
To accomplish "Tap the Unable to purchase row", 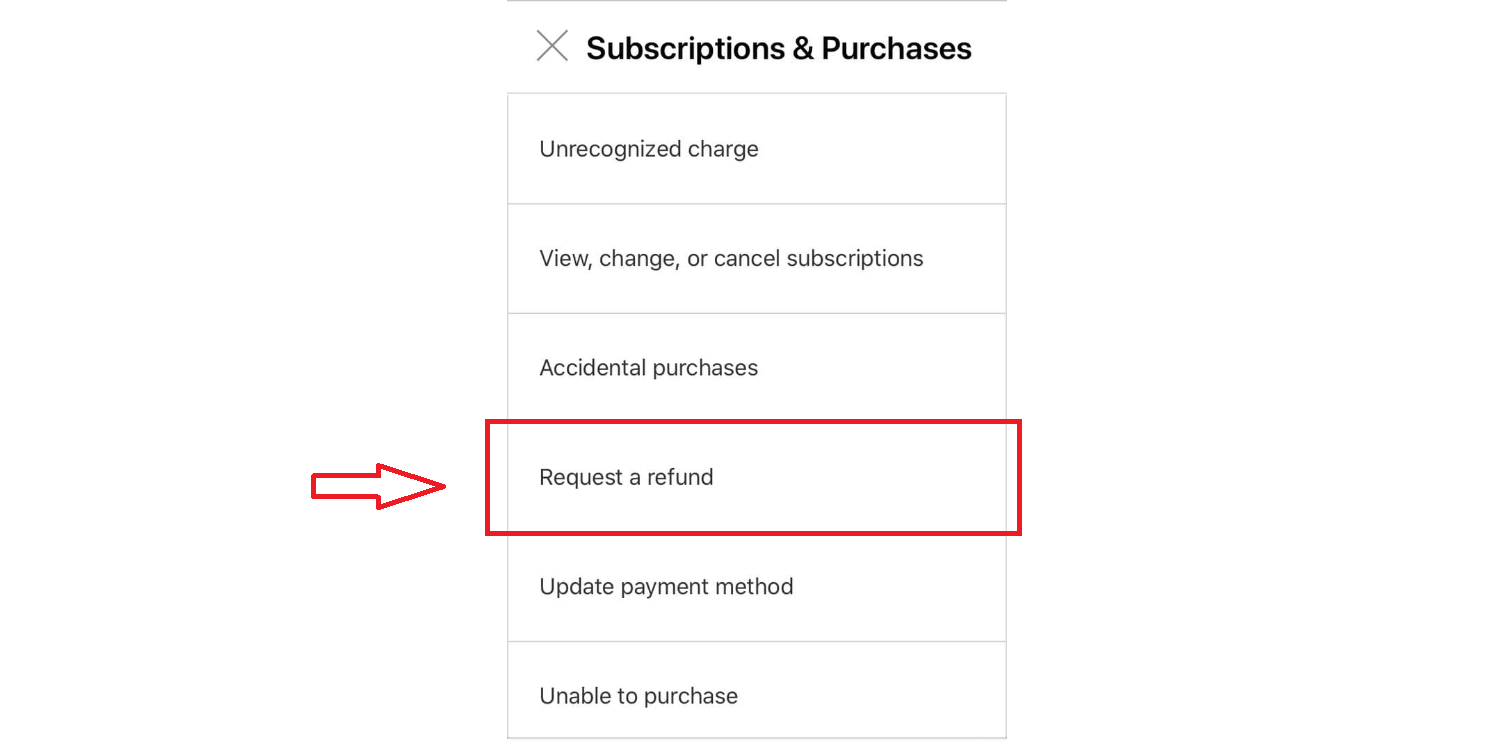I will point(756,696).
